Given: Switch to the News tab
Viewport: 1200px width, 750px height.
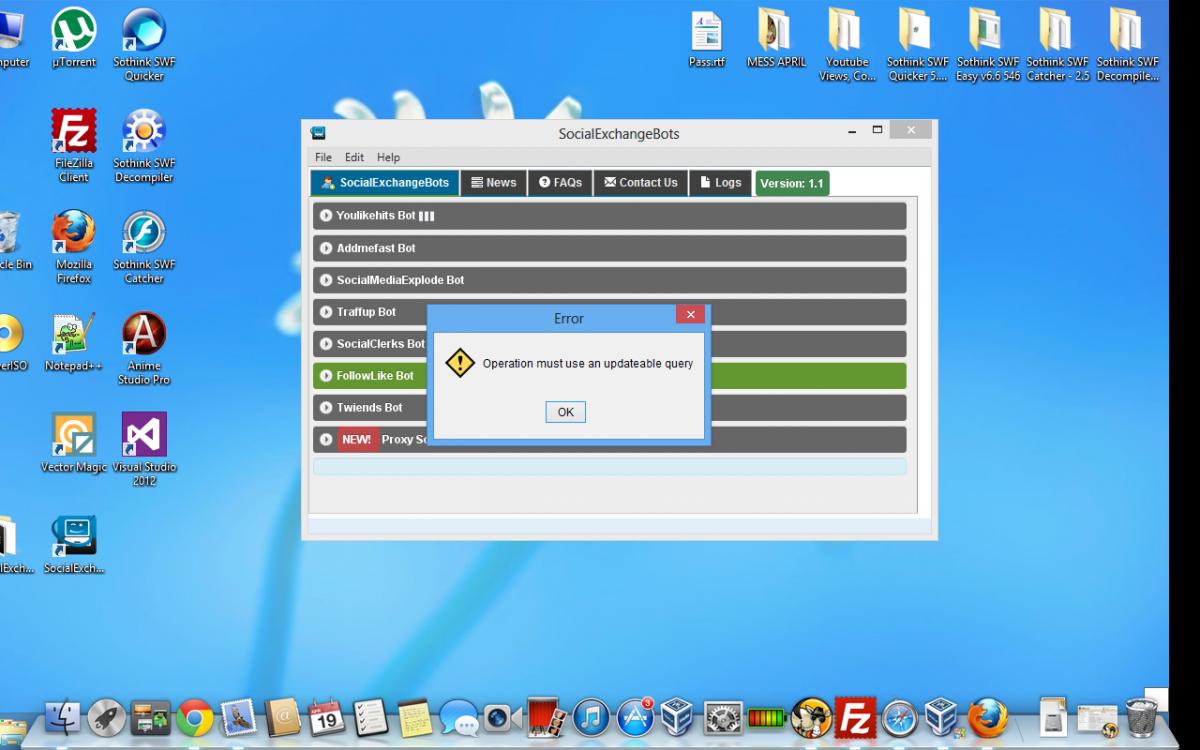Looking at the screenshot, I should (494, 183).
